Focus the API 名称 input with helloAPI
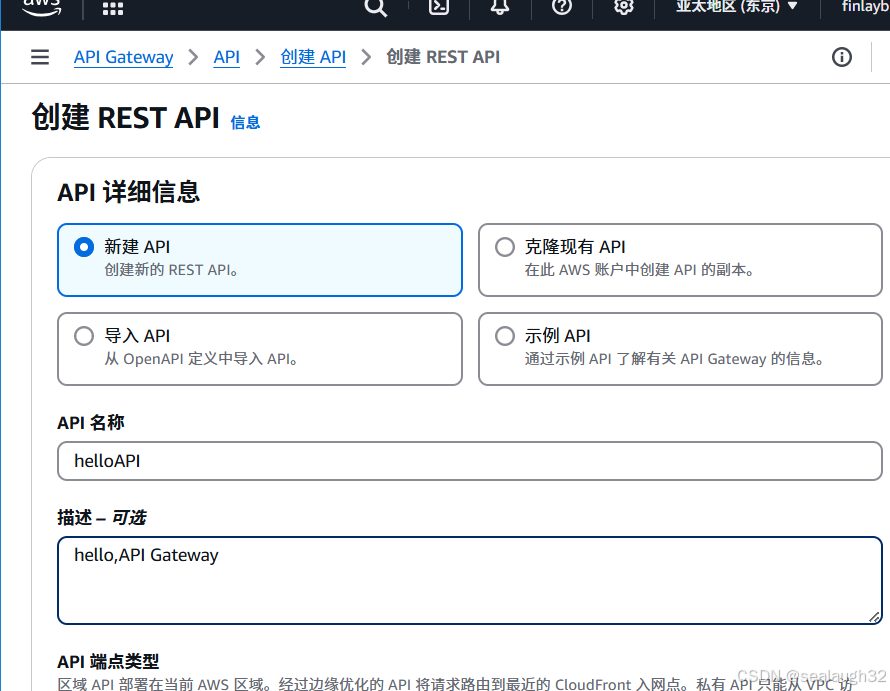Image resolution: width=890 pixels, height=691 pixels. tap(469, 461)
